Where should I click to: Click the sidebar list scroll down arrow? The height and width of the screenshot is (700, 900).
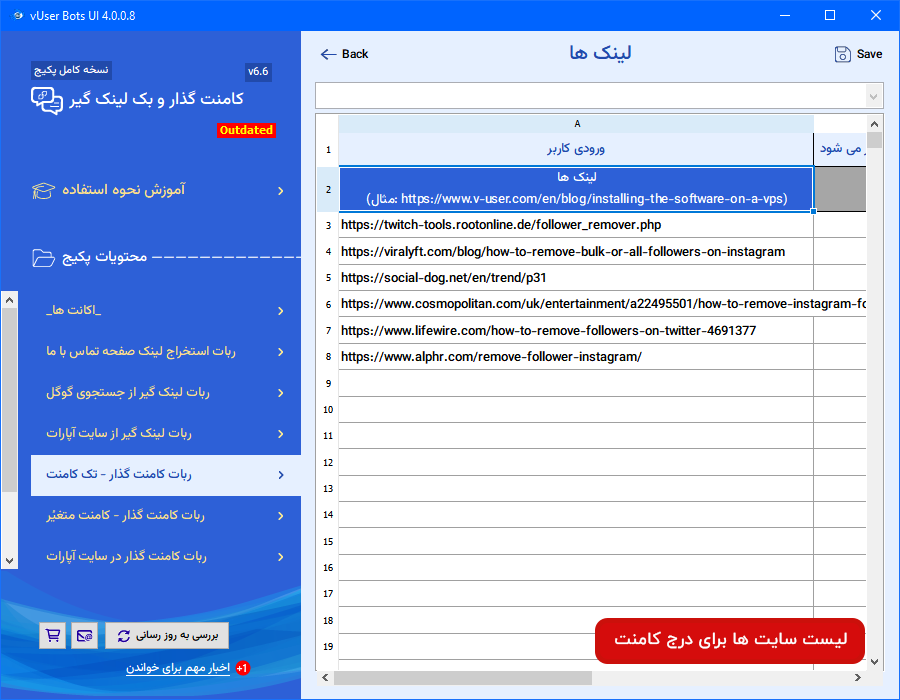click(9, 561)
